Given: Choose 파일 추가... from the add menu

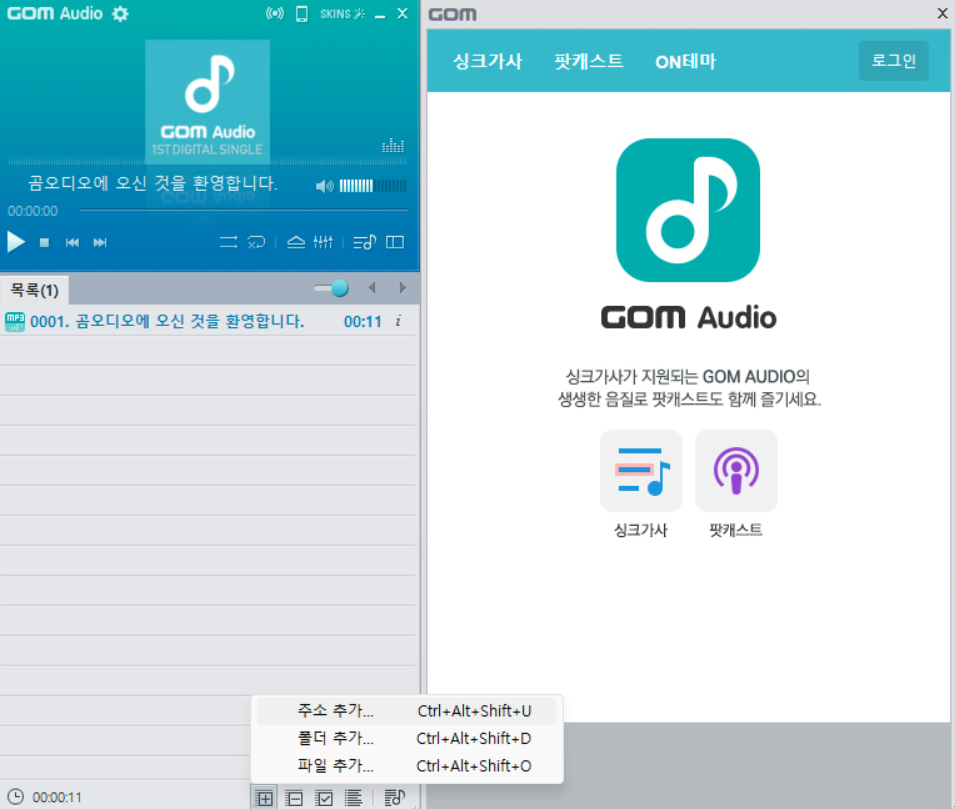Looking at the screenshot, I should 407,766.
